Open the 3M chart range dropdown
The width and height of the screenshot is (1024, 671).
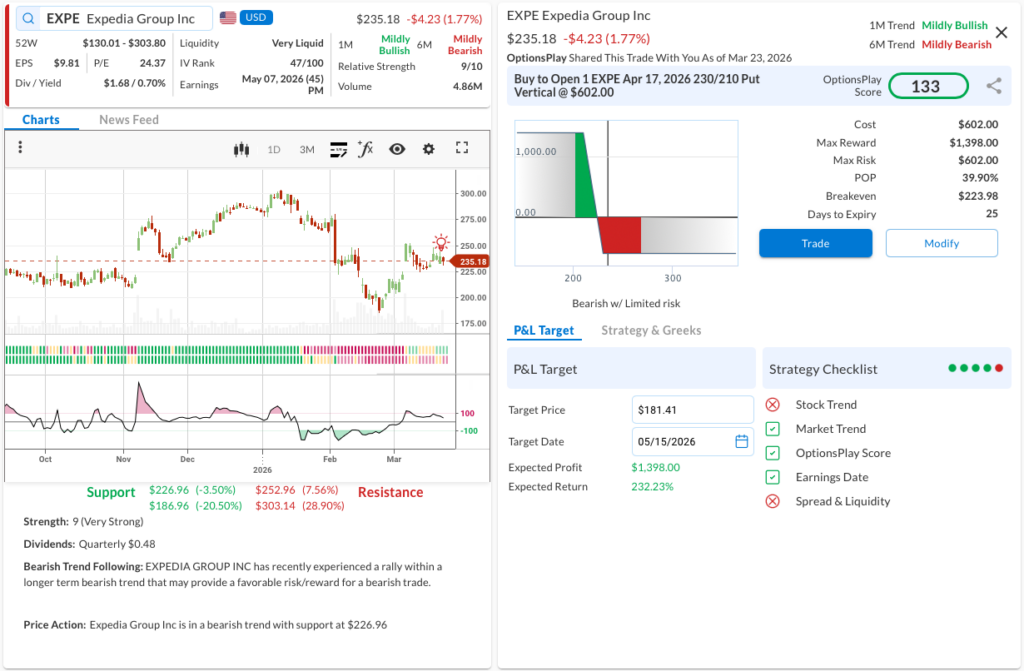[307, 149]
